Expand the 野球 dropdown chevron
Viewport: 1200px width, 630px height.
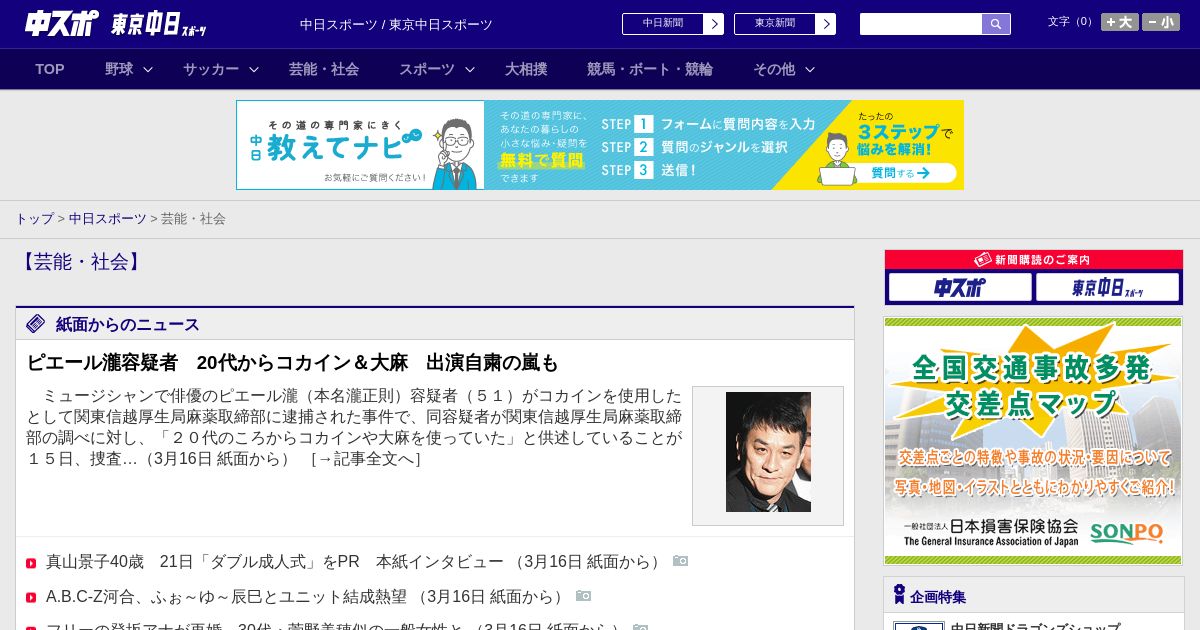pos(148,69)
